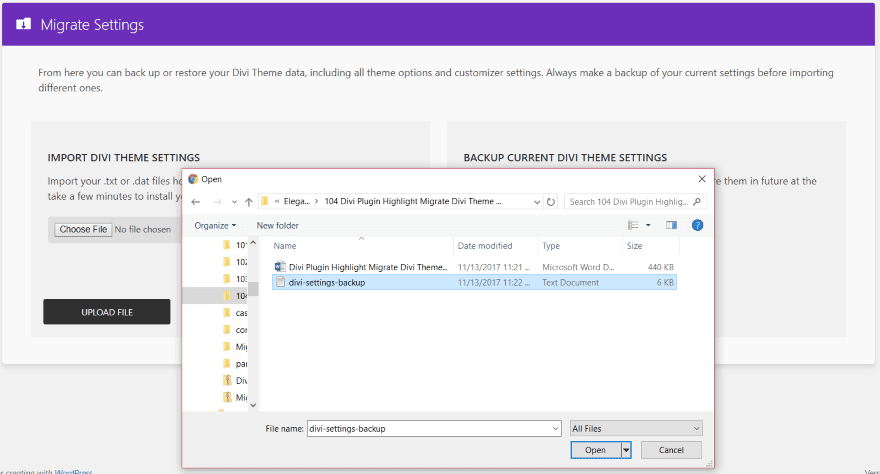Screen dimensions: 880x474
Task: Click the up-one-level arrow in Open dialog
Action: (248, 202)
